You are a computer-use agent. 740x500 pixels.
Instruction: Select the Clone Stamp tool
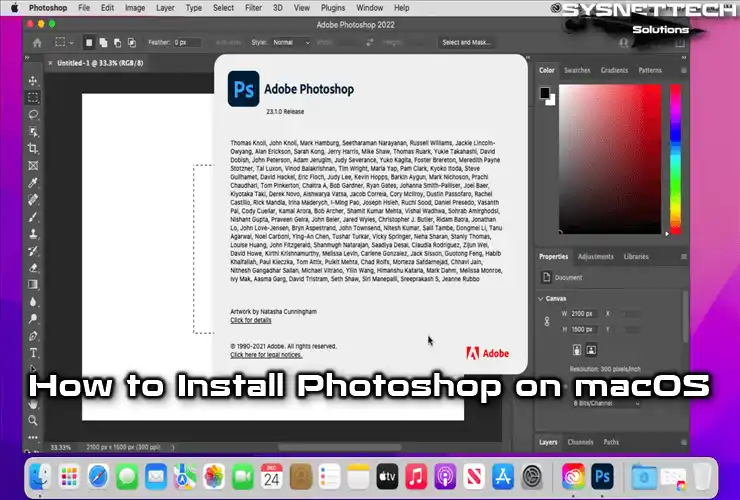click(33, 234)
